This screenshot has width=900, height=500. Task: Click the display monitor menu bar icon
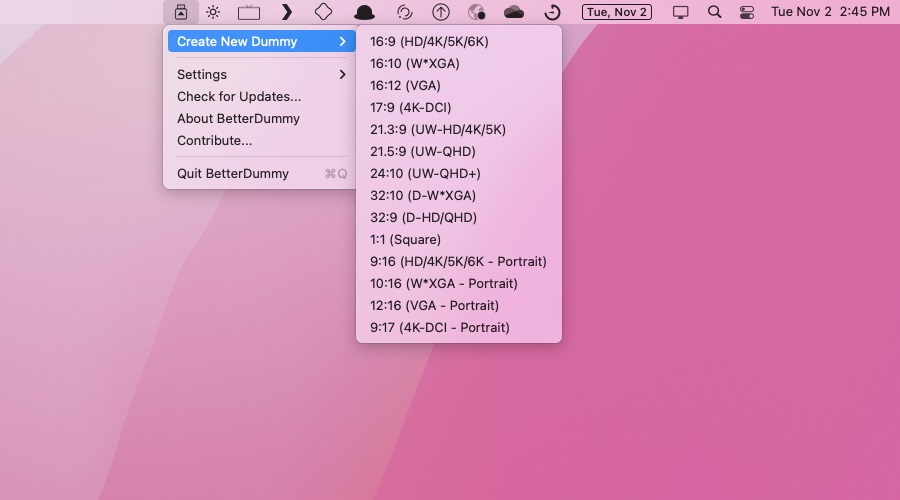pyautogui.click(x=680, y=12)
